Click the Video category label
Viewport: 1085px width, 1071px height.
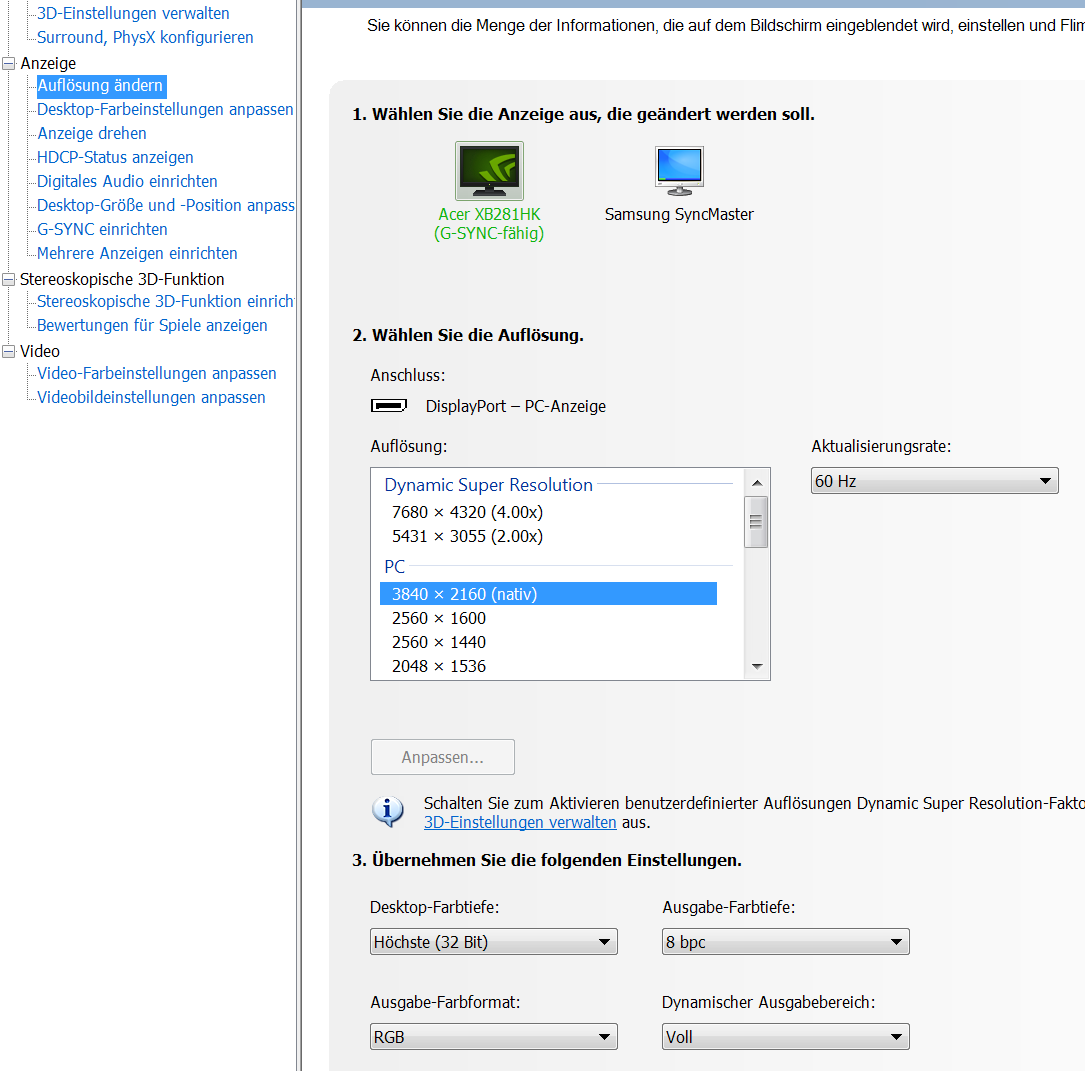tap(40, 351)
